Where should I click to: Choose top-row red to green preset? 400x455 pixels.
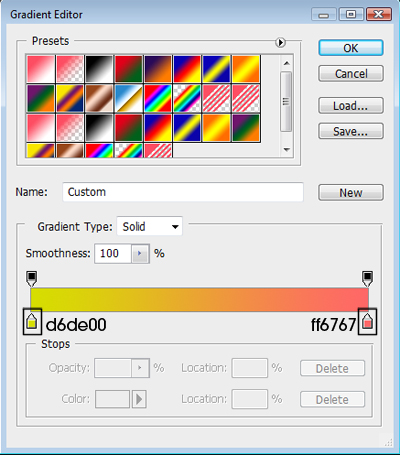click(x=128, y=69)
